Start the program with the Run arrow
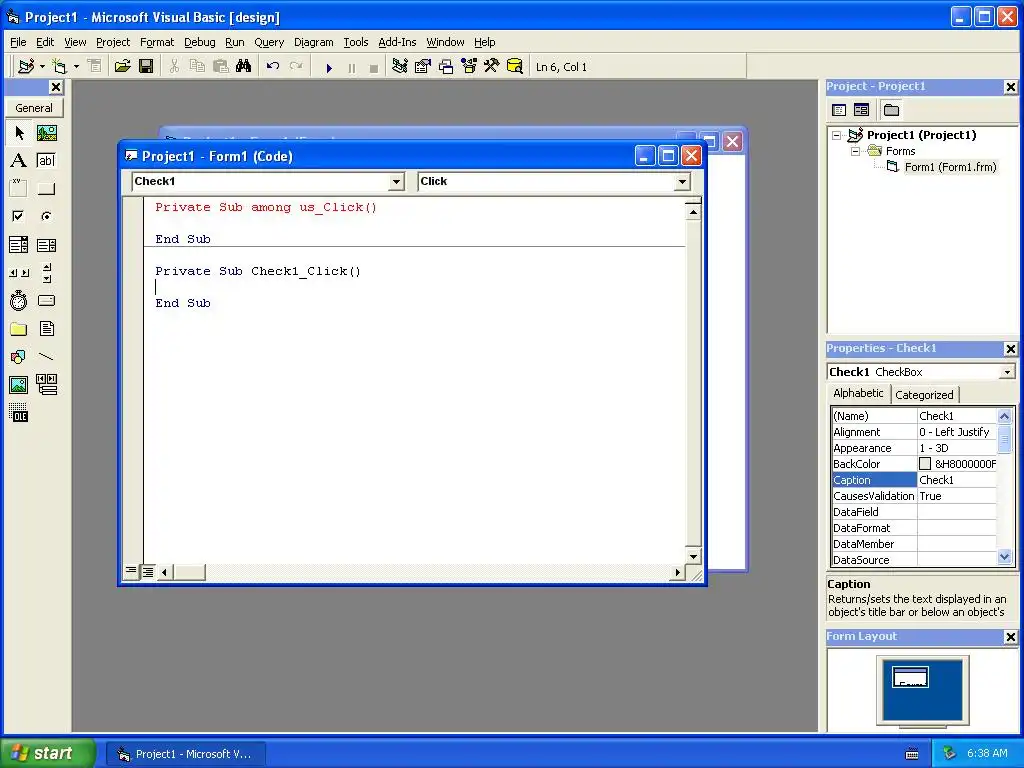The image size is (1024, 768). click(328, 67)
